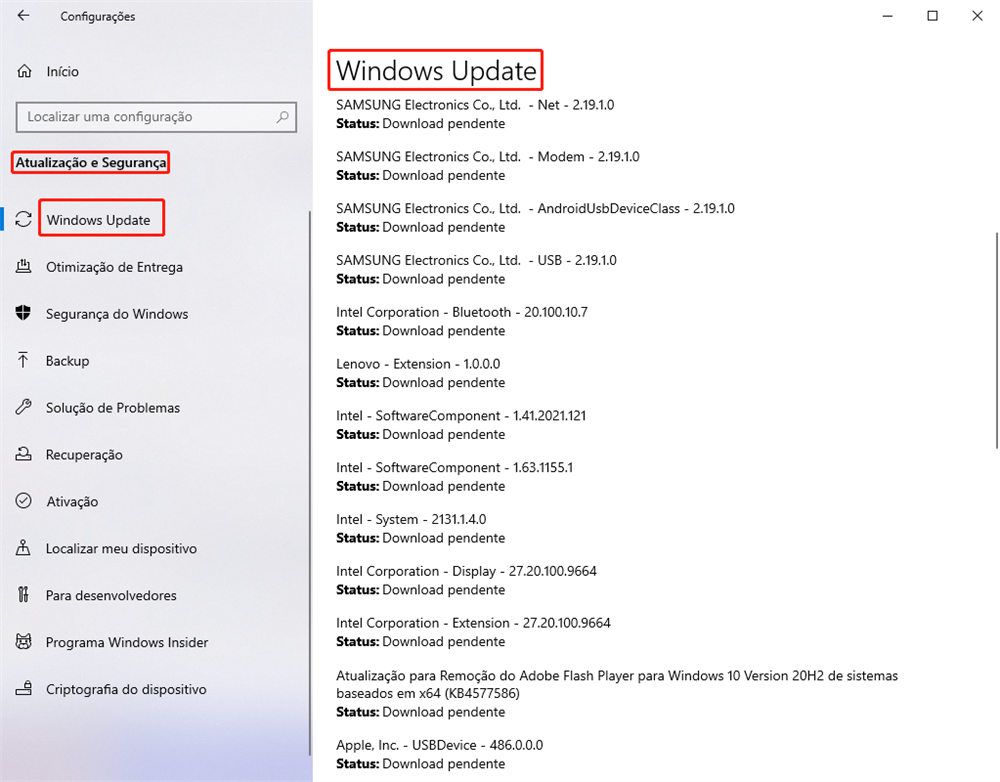Open Programa Windows Insider

pos(127,642)
